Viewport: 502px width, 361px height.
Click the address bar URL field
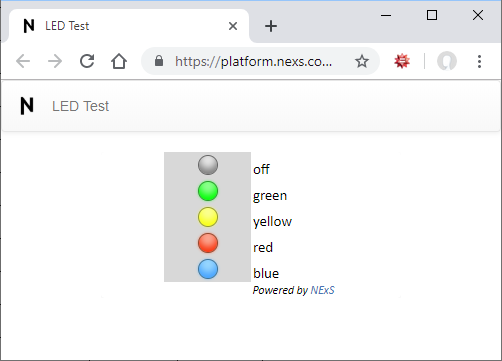(253, 61)
